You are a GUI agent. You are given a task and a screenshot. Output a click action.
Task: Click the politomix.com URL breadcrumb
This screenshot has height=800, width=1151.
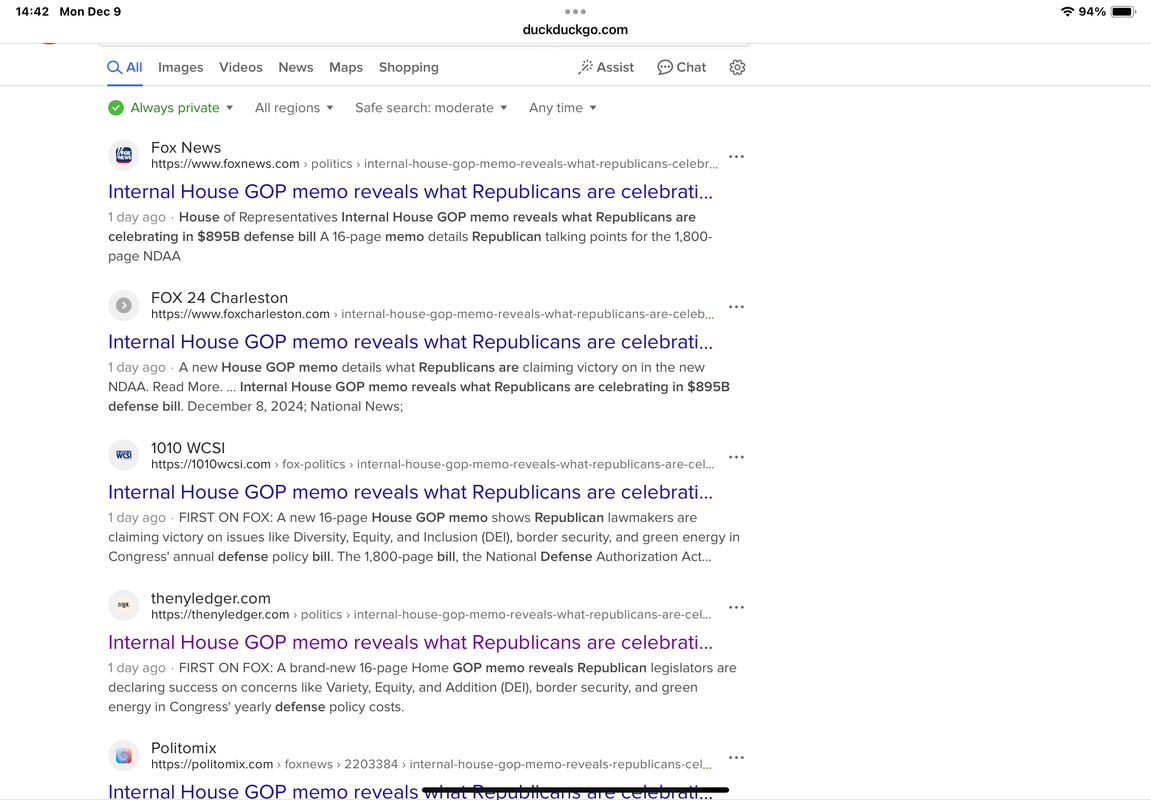[x=431, y=765]
